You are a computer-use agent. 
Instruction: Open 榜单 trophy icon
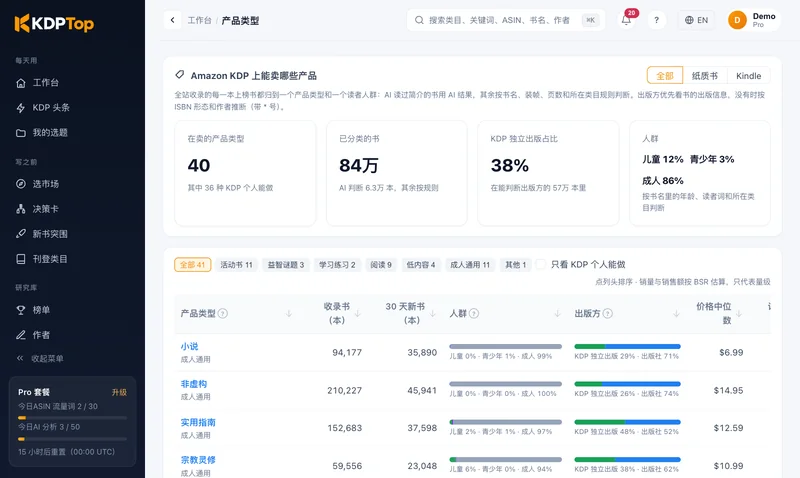click(x=21, y=310)
